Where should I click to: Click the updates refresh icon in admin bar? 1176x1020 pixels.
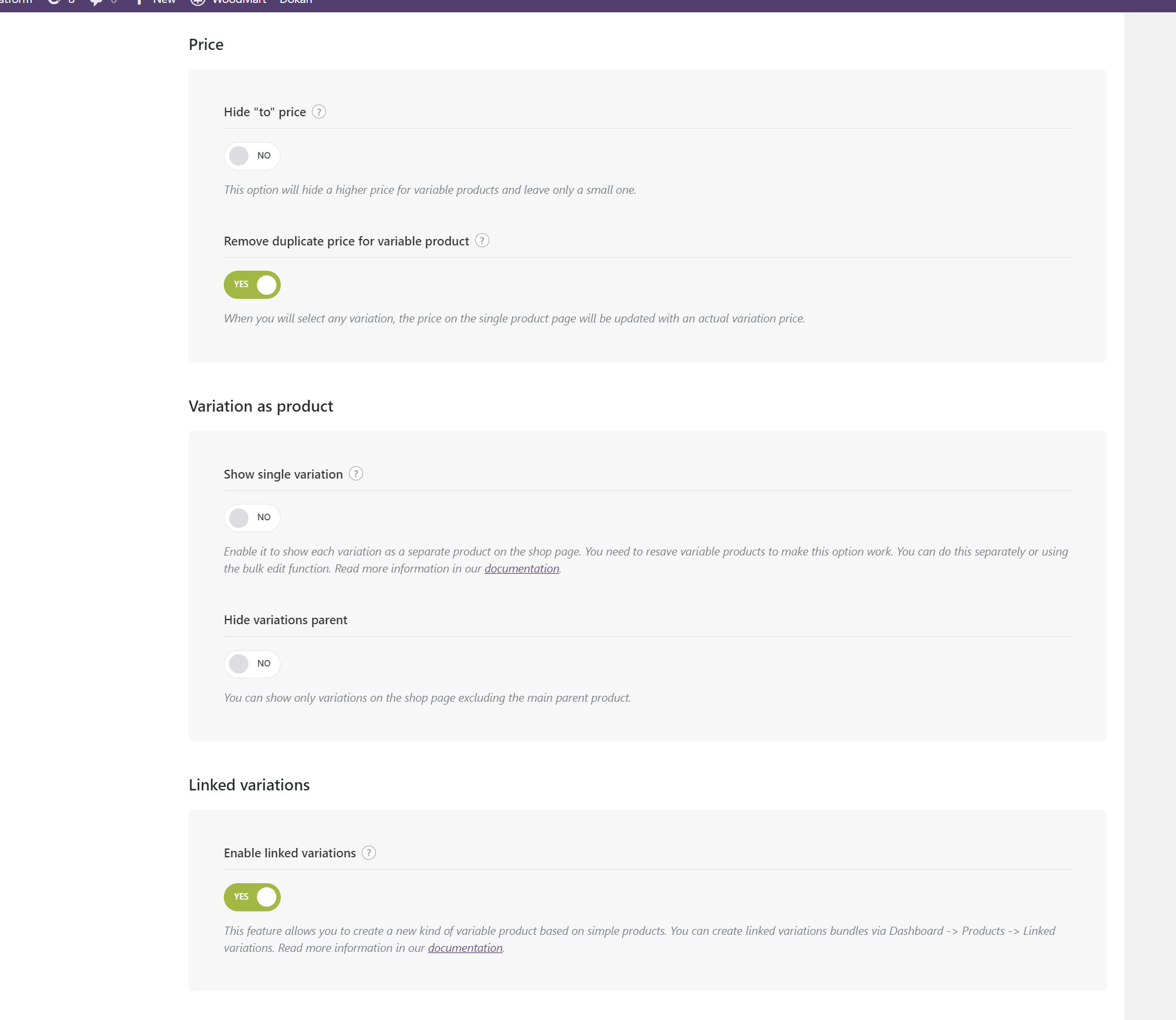(54, 2)
